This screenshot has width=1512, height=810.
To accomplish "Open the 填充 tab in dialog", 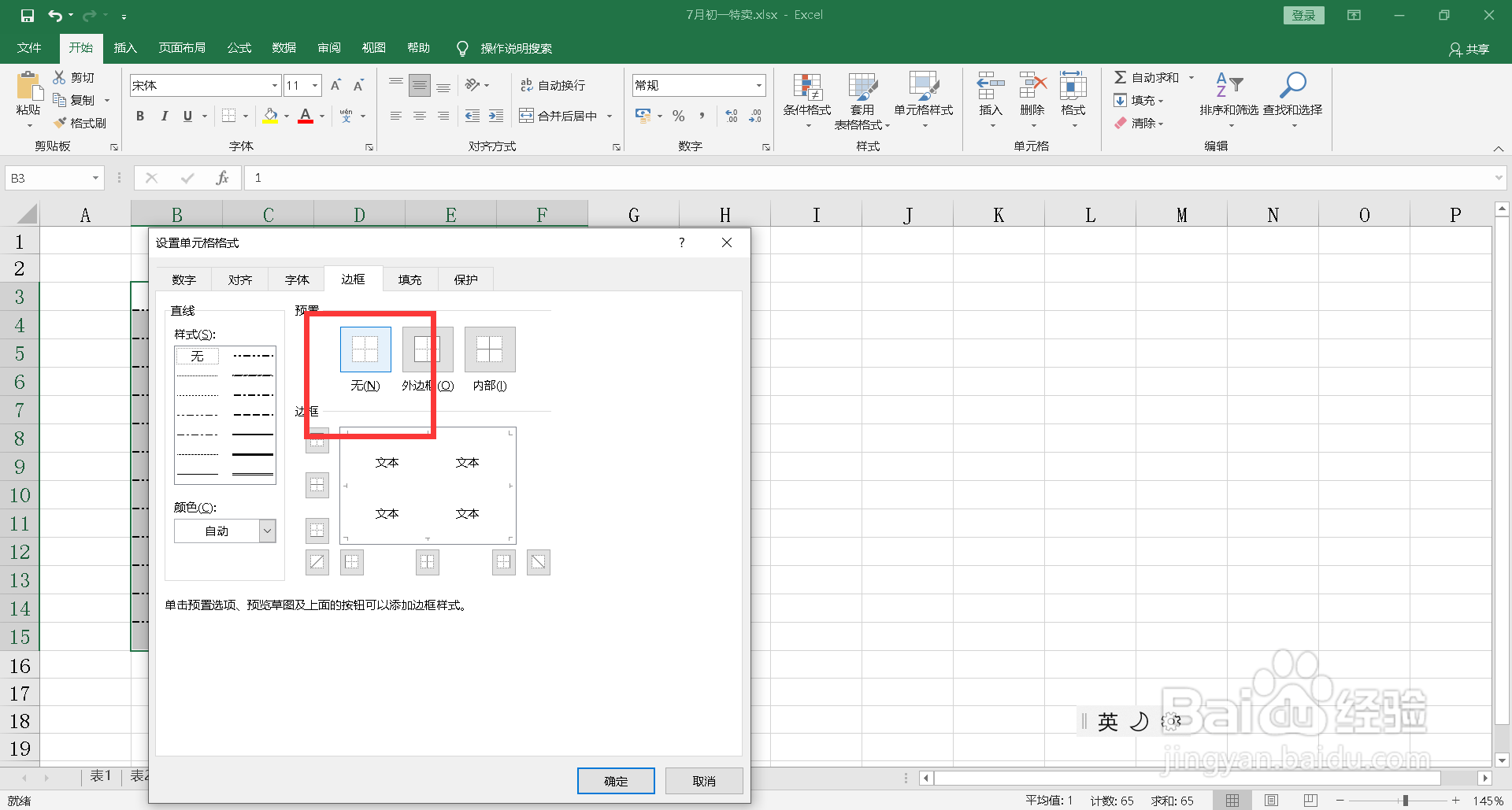I will [409, 279].
